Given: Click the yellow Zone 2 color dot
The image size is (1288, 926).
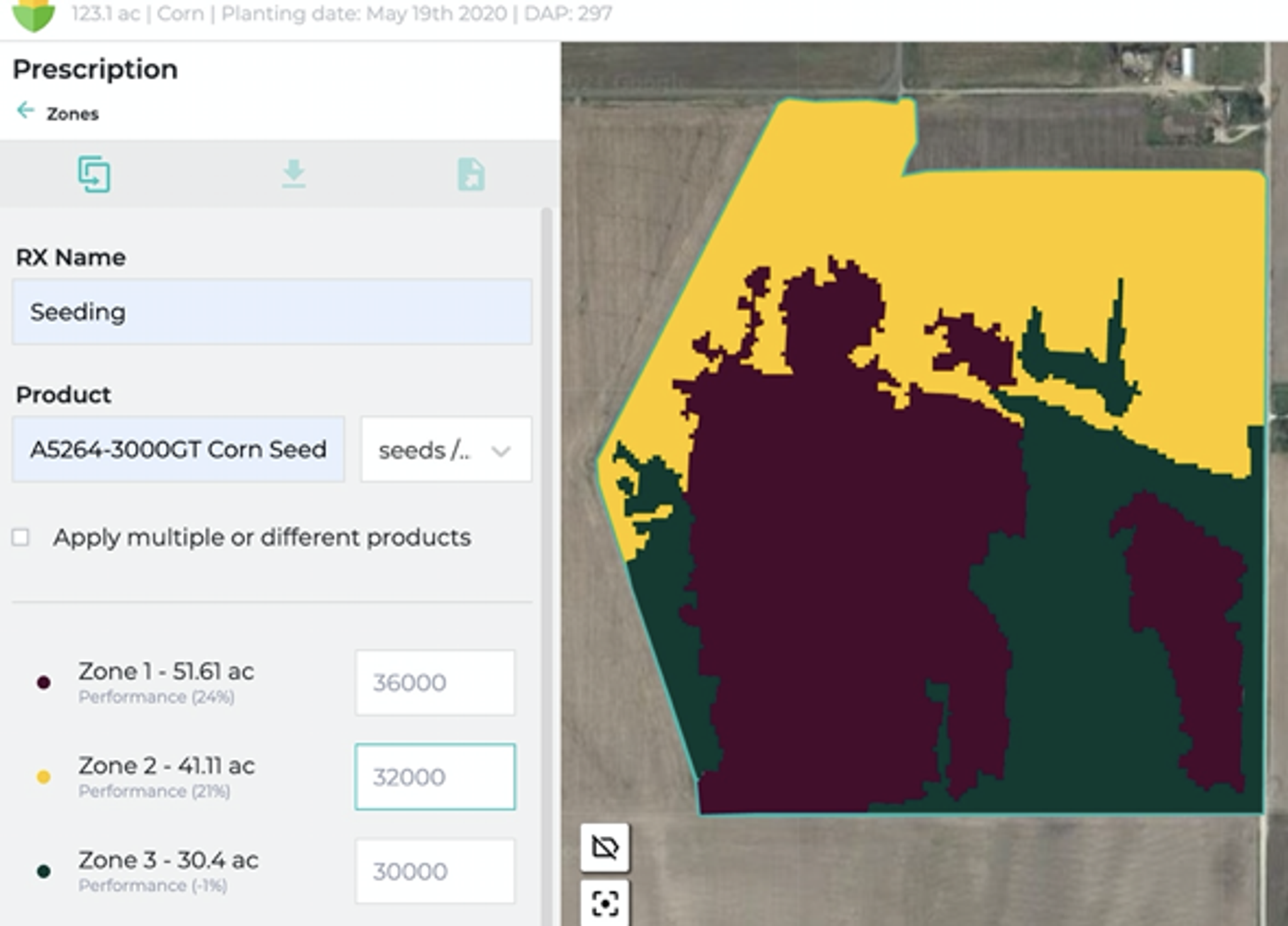Looking at the screenshot, I should pos(43,777).
